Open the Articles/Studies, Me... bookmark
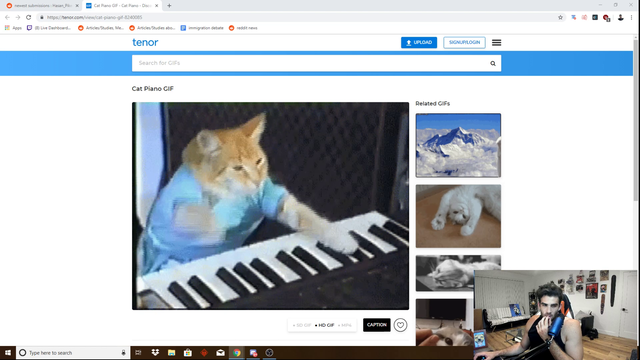640x360 pixels. (x=101, y=28)
